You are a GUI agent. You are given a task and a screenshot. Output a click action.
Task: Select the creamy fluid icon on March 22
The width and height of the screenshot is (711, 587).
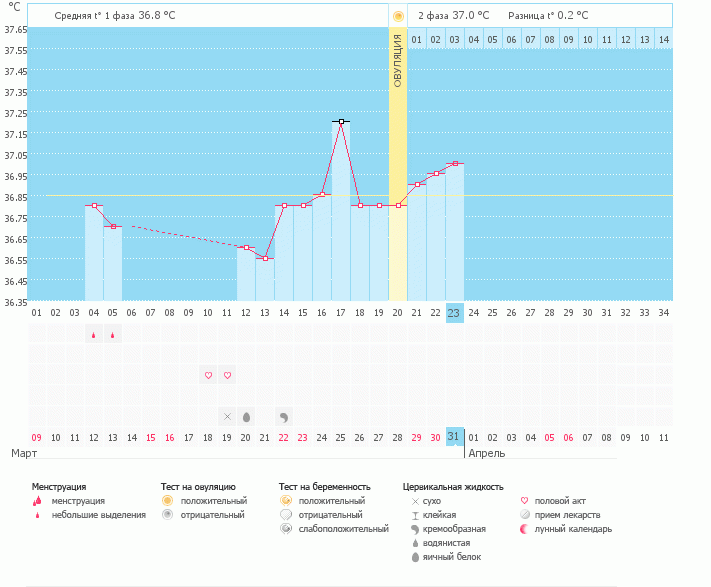(284, 416)
